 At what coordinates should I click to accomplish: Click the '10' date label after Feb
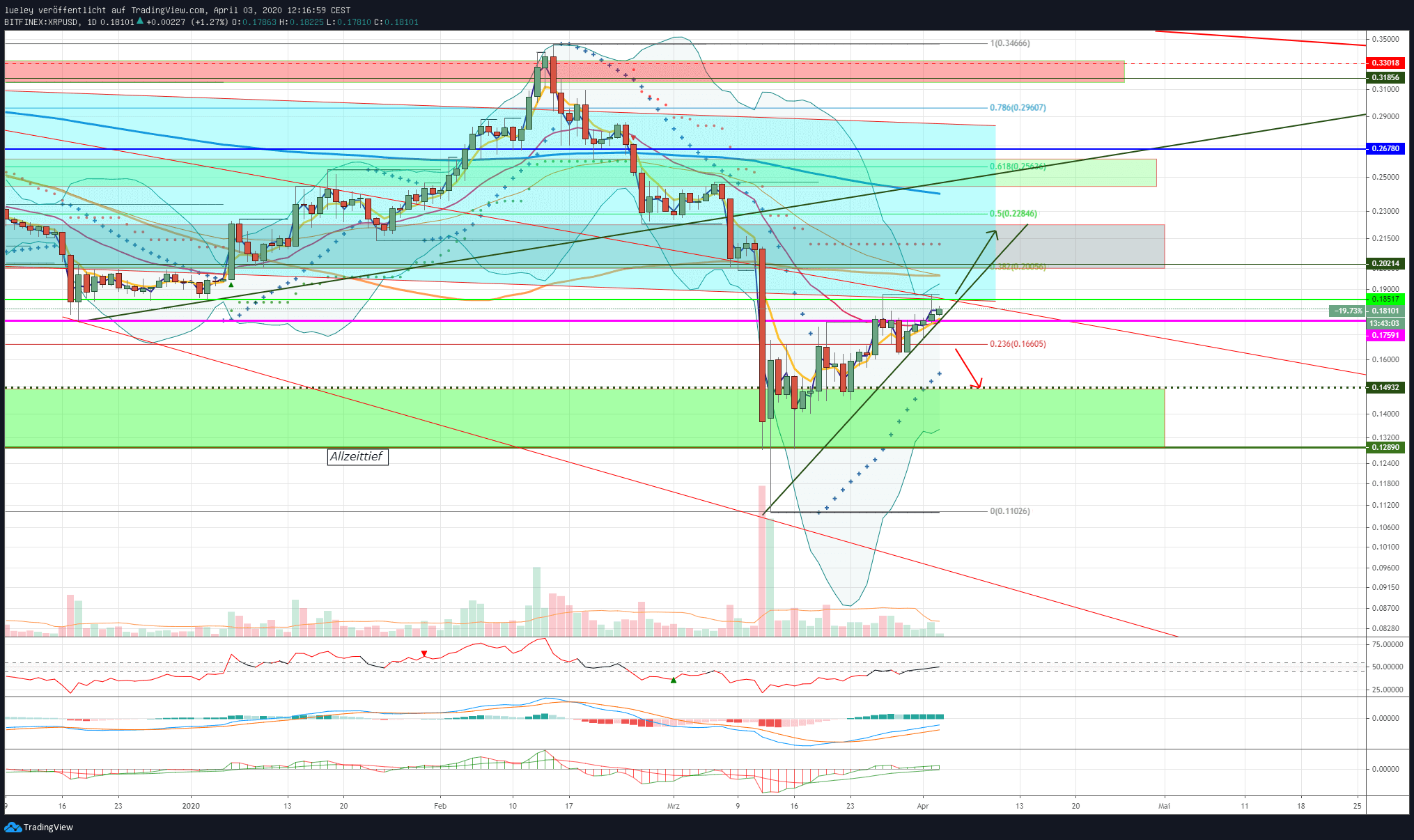pyautogui.click(x=513, y=806)
